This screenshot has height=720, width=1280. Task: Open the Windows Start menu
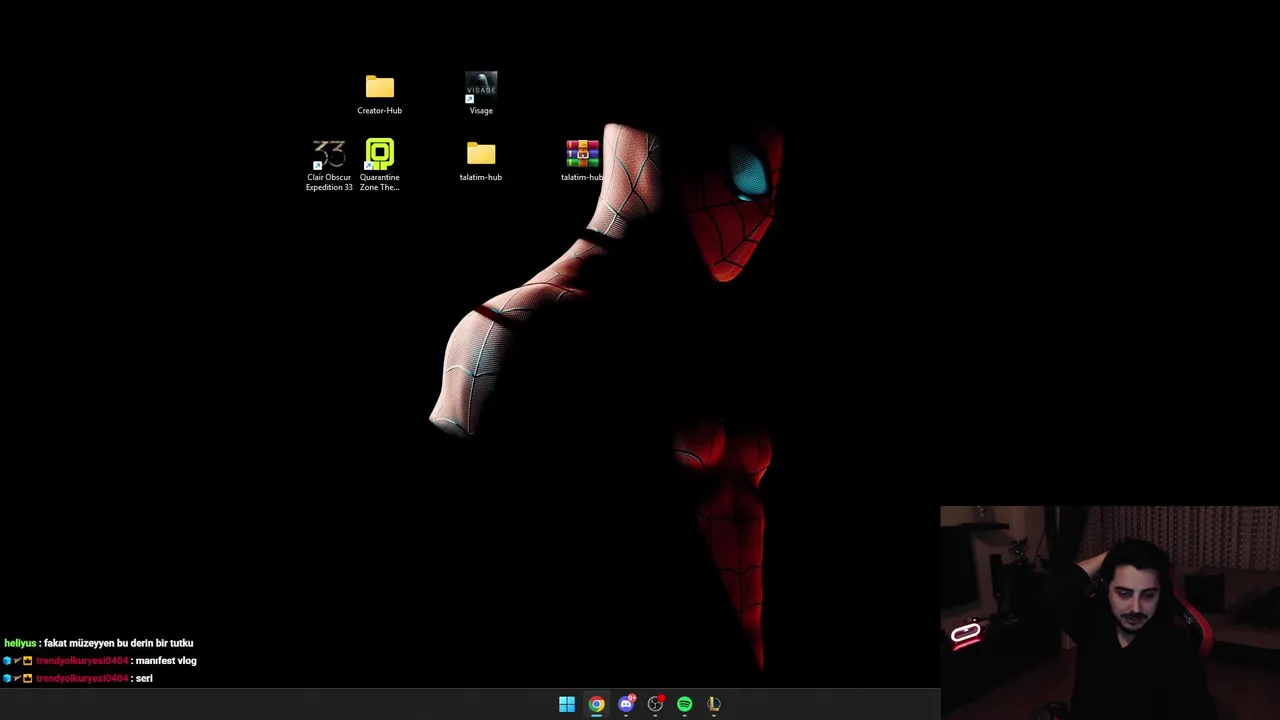pyautogui.click(x=567, y=704)
